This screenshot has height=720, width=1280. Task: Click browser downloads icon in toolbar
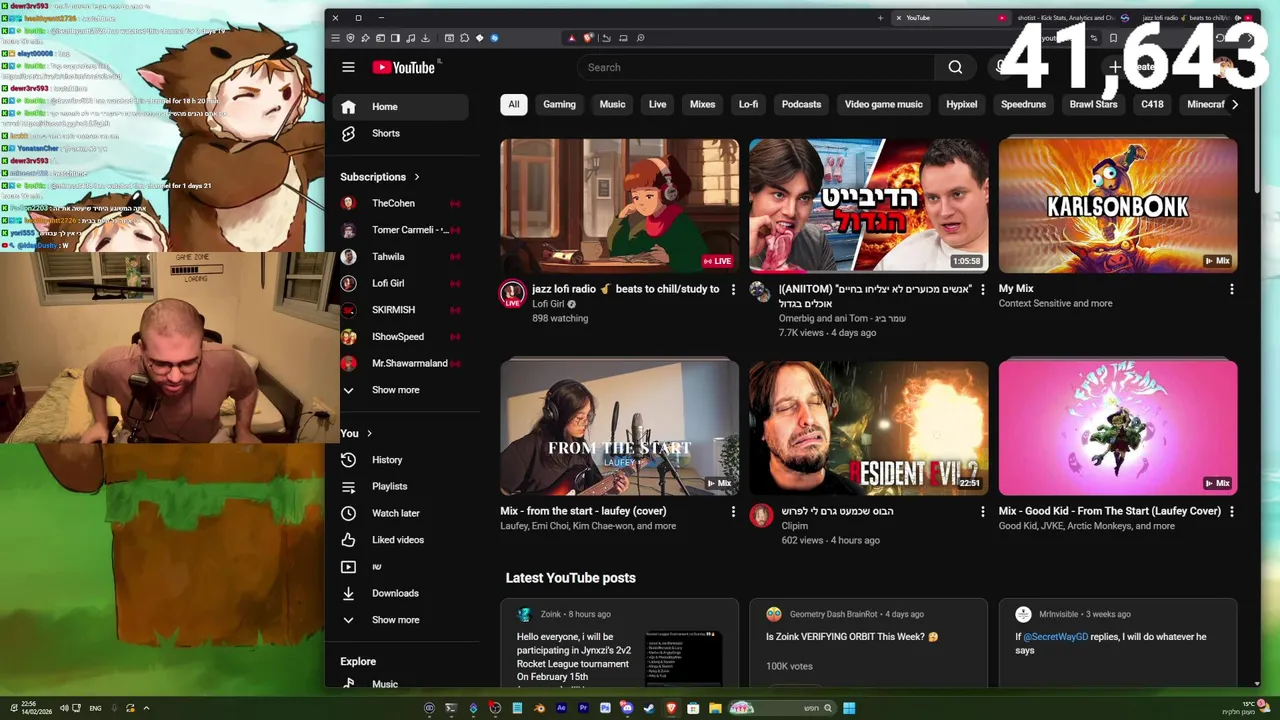[x=425, y=38]
